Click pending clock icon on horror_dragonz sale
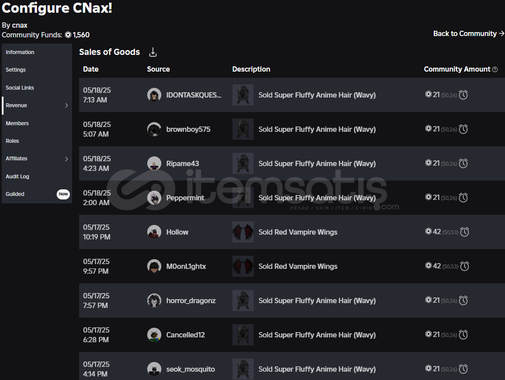The height and width of the screenshot is (380, 505). click(x=463, y=301)
